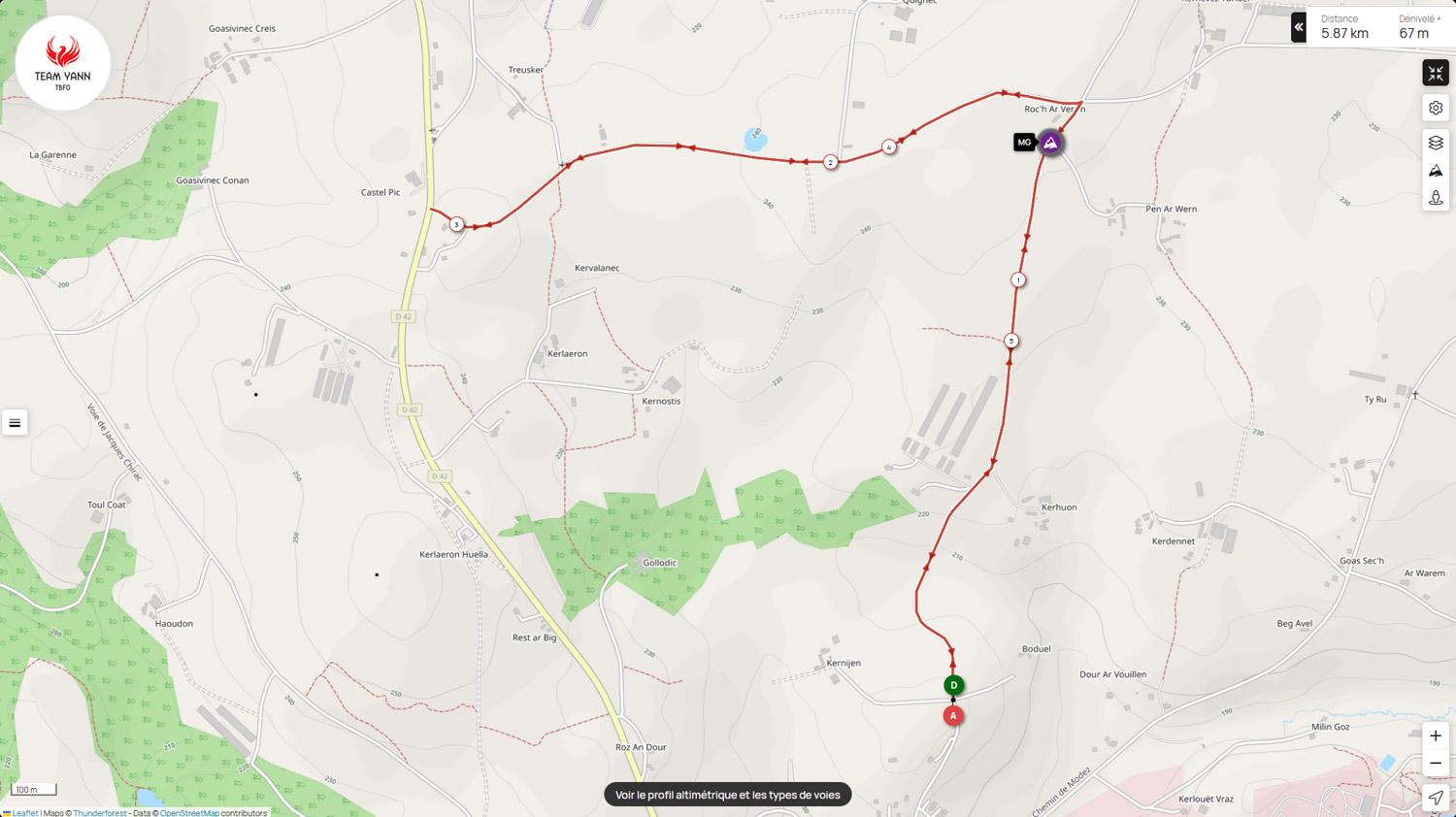
Task: Open the Thunderforest attribution link
Action: 100,813
